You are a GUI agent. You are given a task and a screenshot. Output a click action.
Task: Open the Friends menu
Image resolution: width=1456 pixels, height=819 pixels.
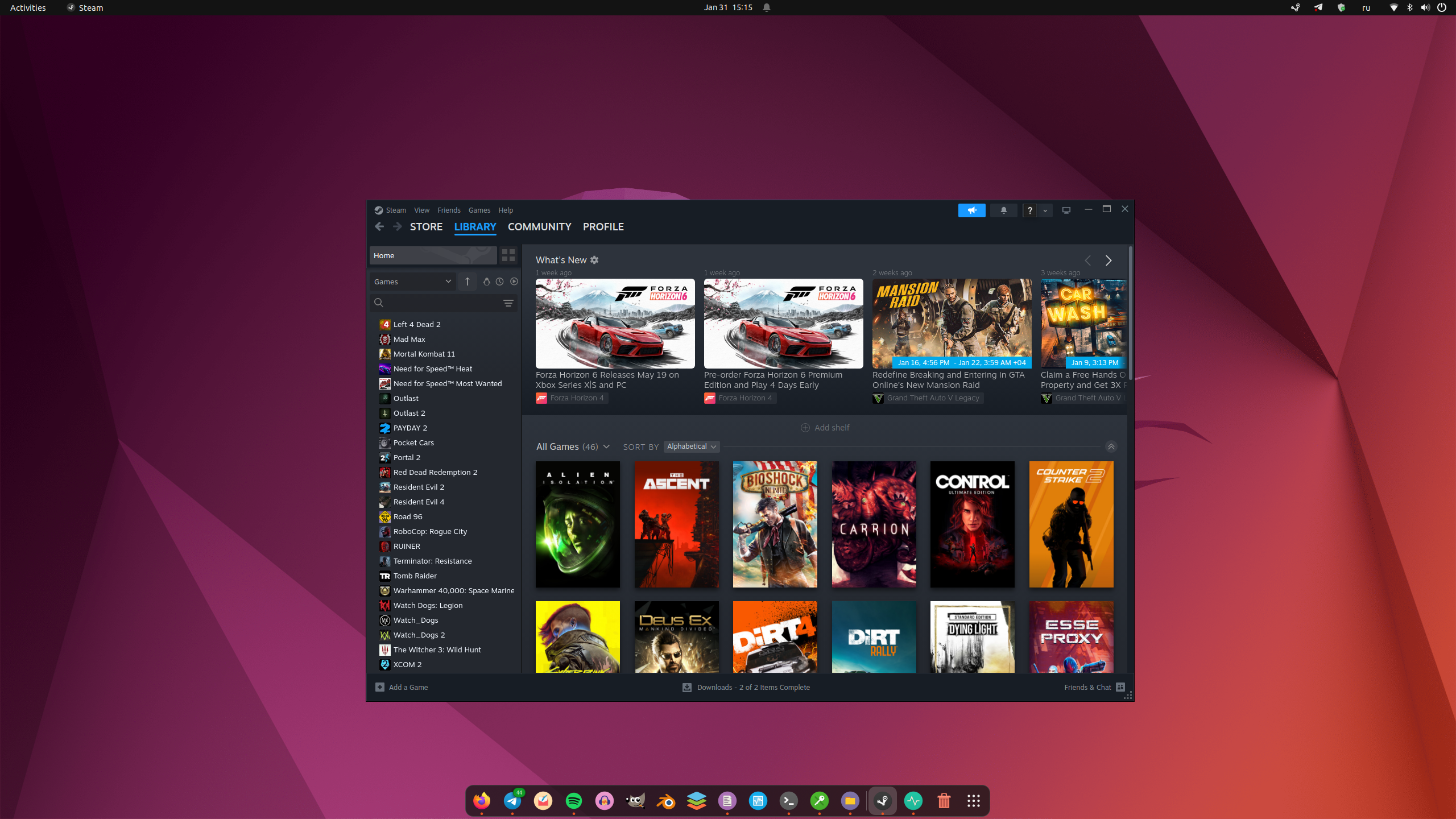[x=449, y=210]
